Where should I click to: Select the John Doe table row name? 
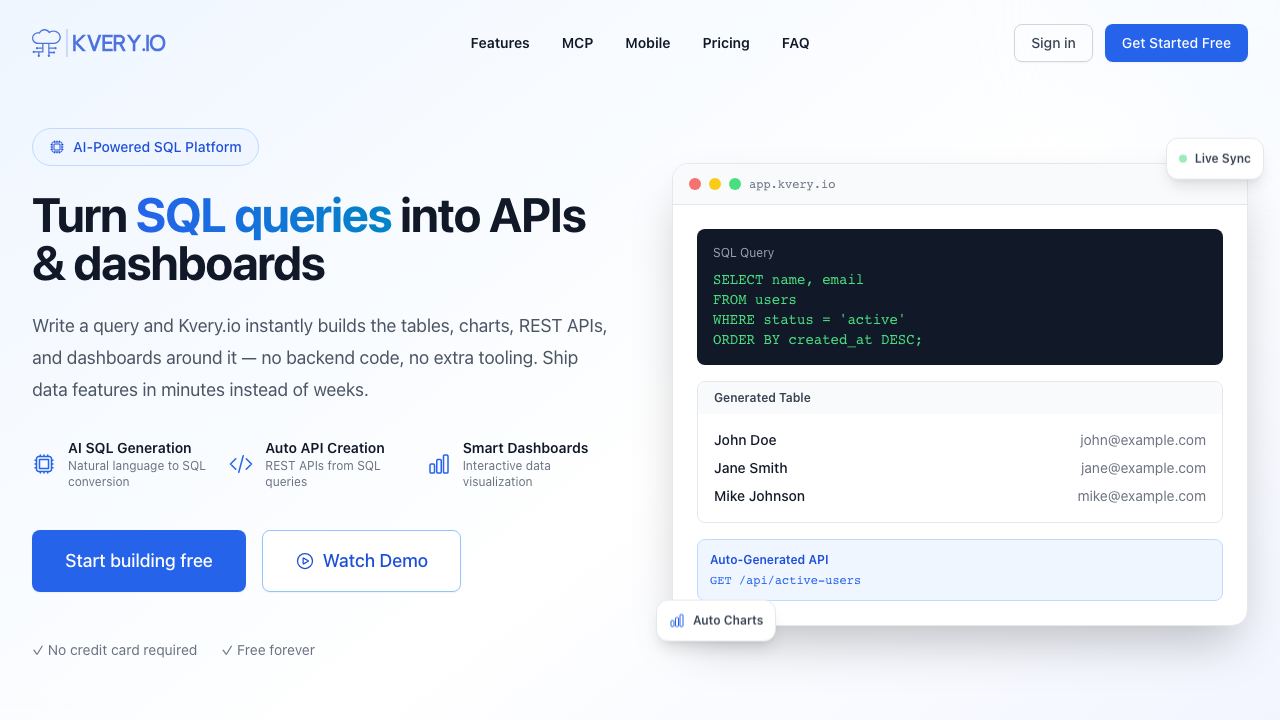(x=745, y=440)
